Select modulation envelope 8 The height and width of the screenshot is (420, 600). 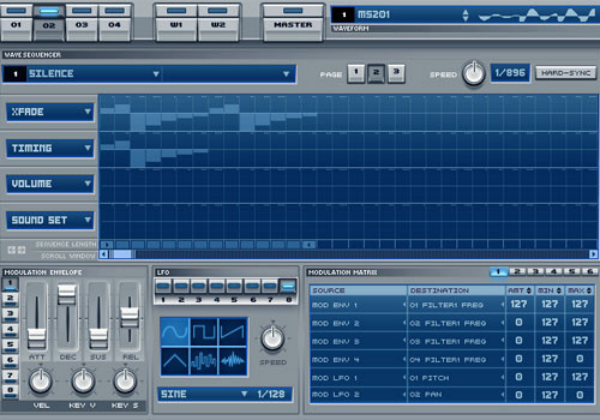[10, 391]
